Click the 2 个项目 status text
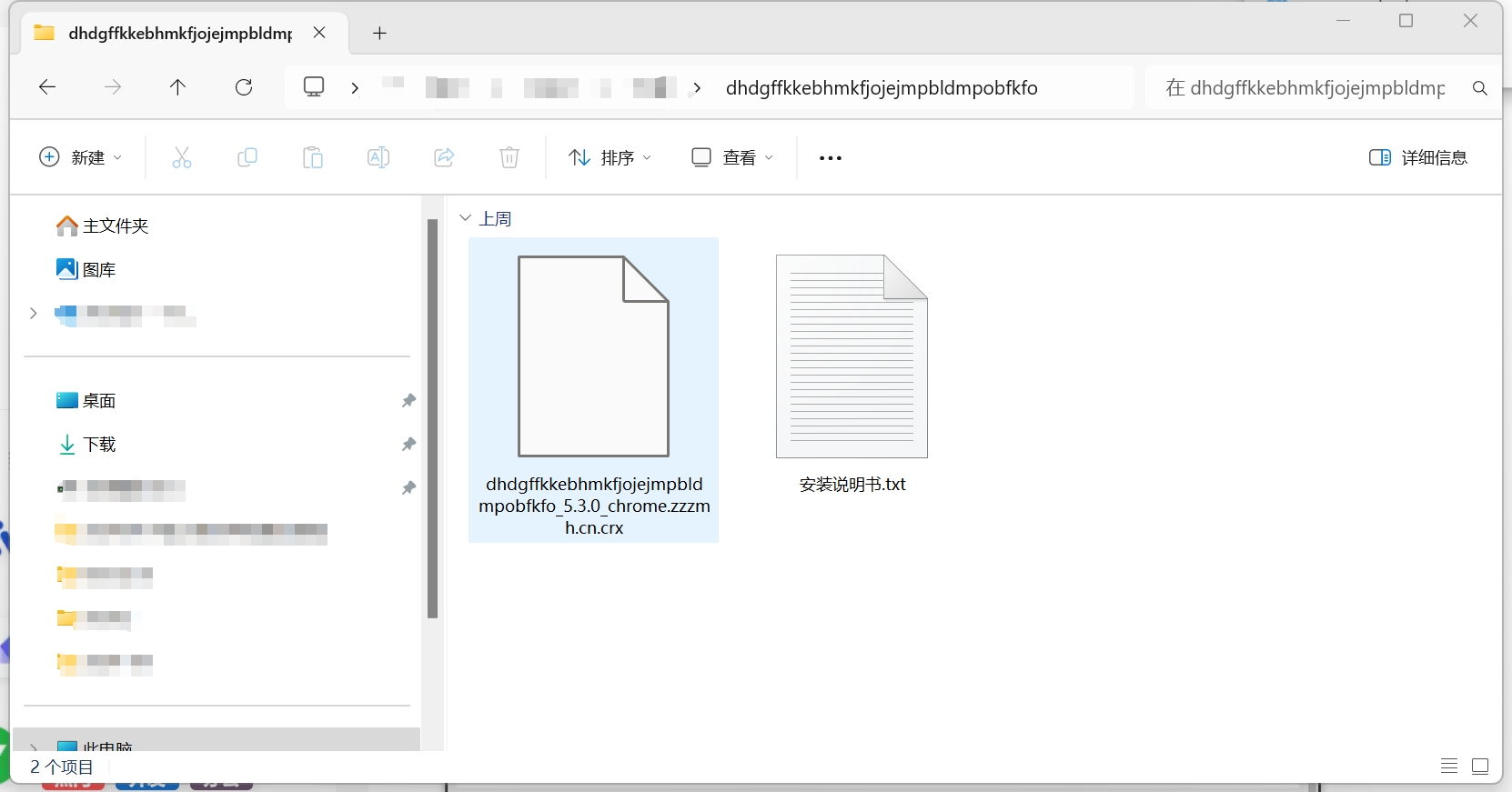Screen dimensions: 1512x792 [62, 767]
